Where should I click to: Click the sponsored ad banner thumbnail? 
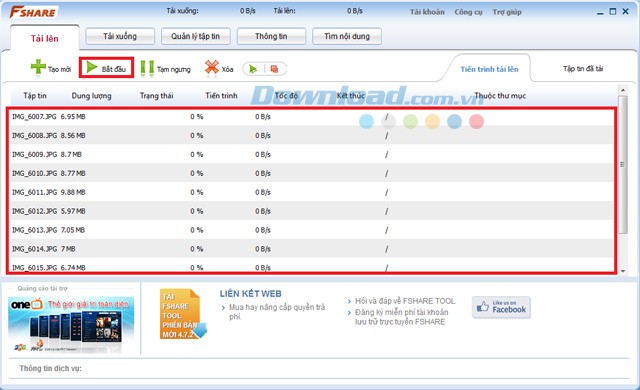click(x=71, y=325)
